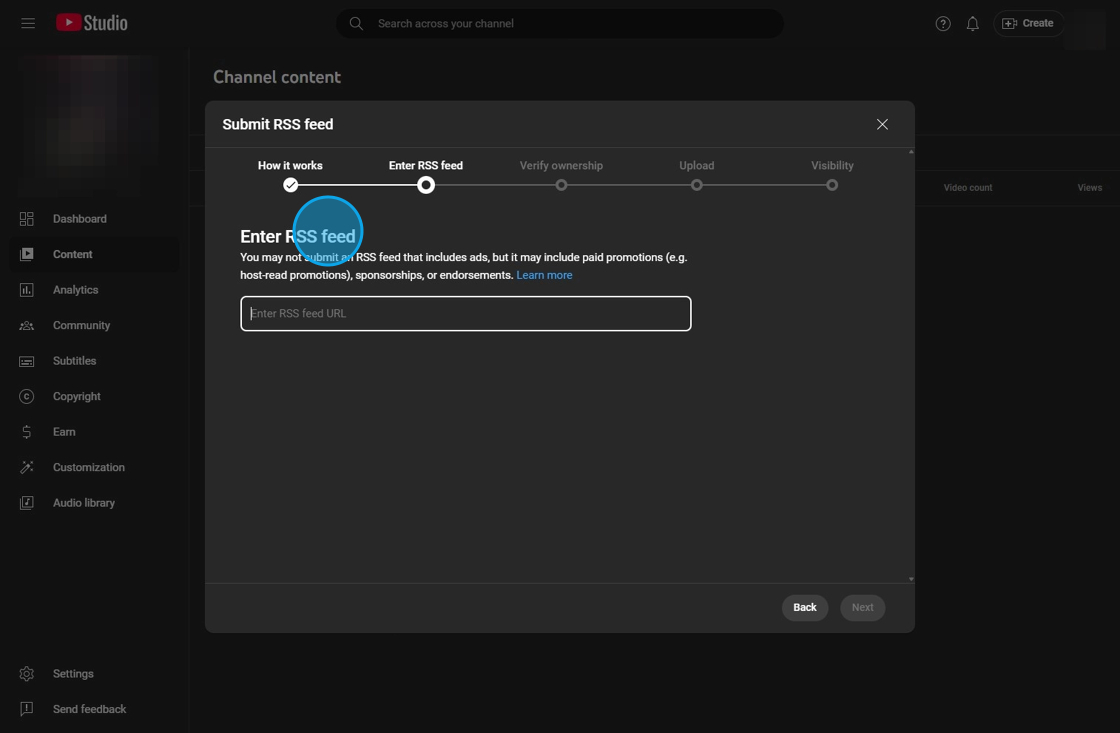Image resolution: width=1120 pixels, height=733 pixels.
Task: Click the dialog scrollbar down arrow
Action: (911, 579)
